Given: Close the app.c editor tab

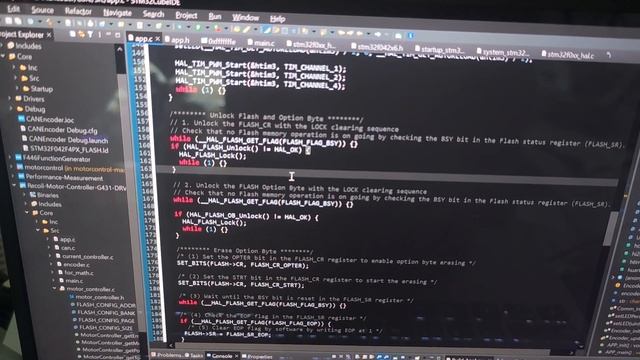Looking at the screenshot, I should (157, 39).
